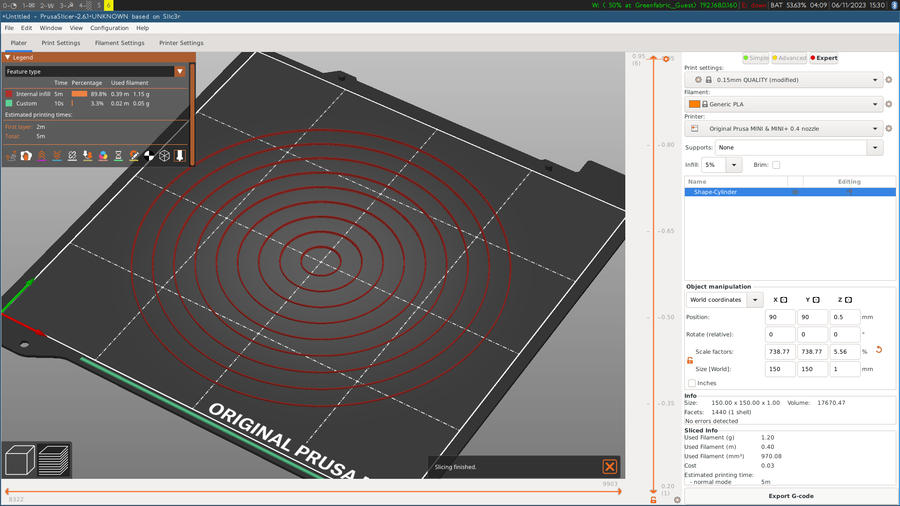The height and width of the screenshot is (506, 900).
Task: Mirror object along X axis icon
Action: tap(783, 299)
